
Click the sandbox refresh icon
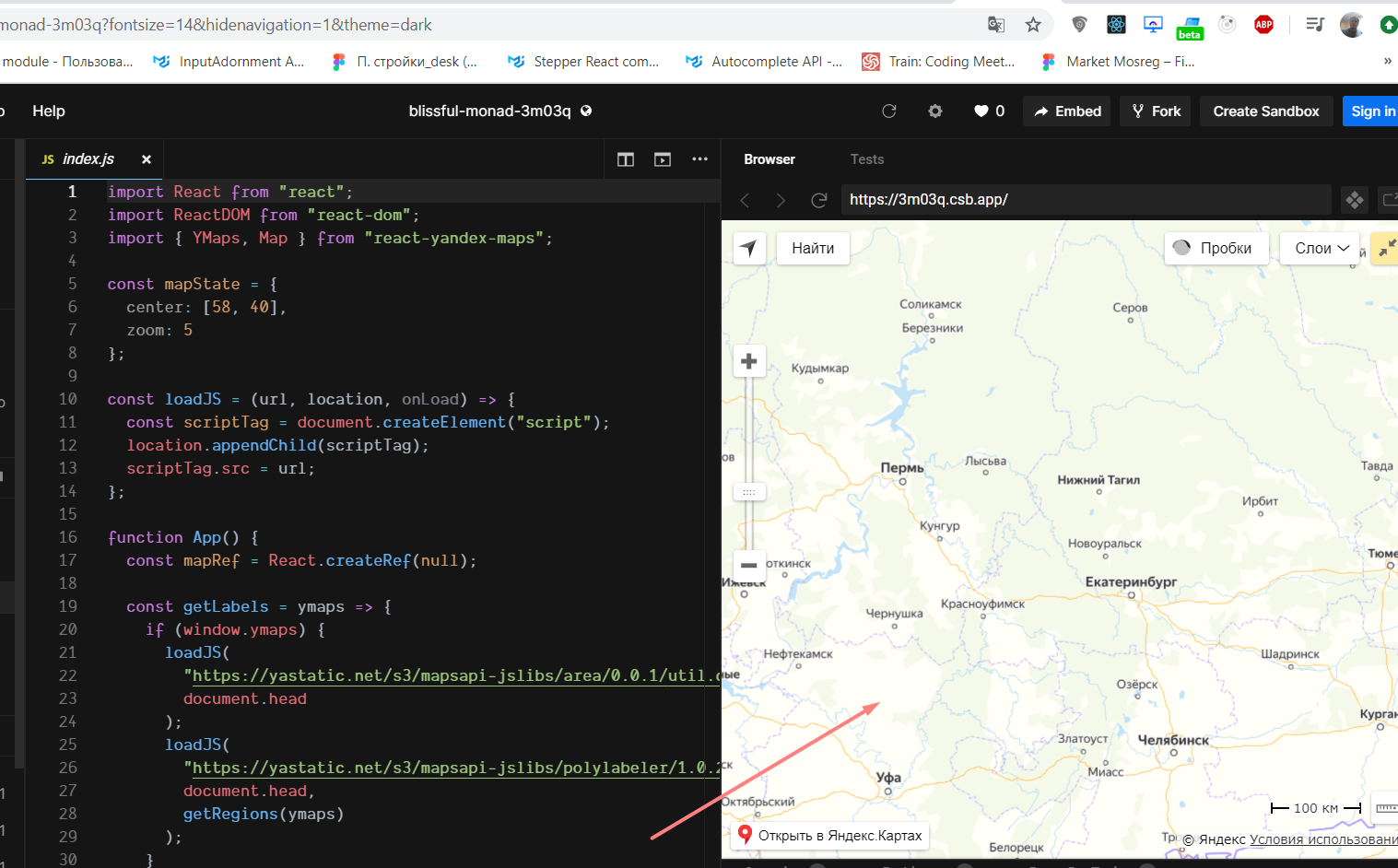pyautogui.click(x=887, y=111)
